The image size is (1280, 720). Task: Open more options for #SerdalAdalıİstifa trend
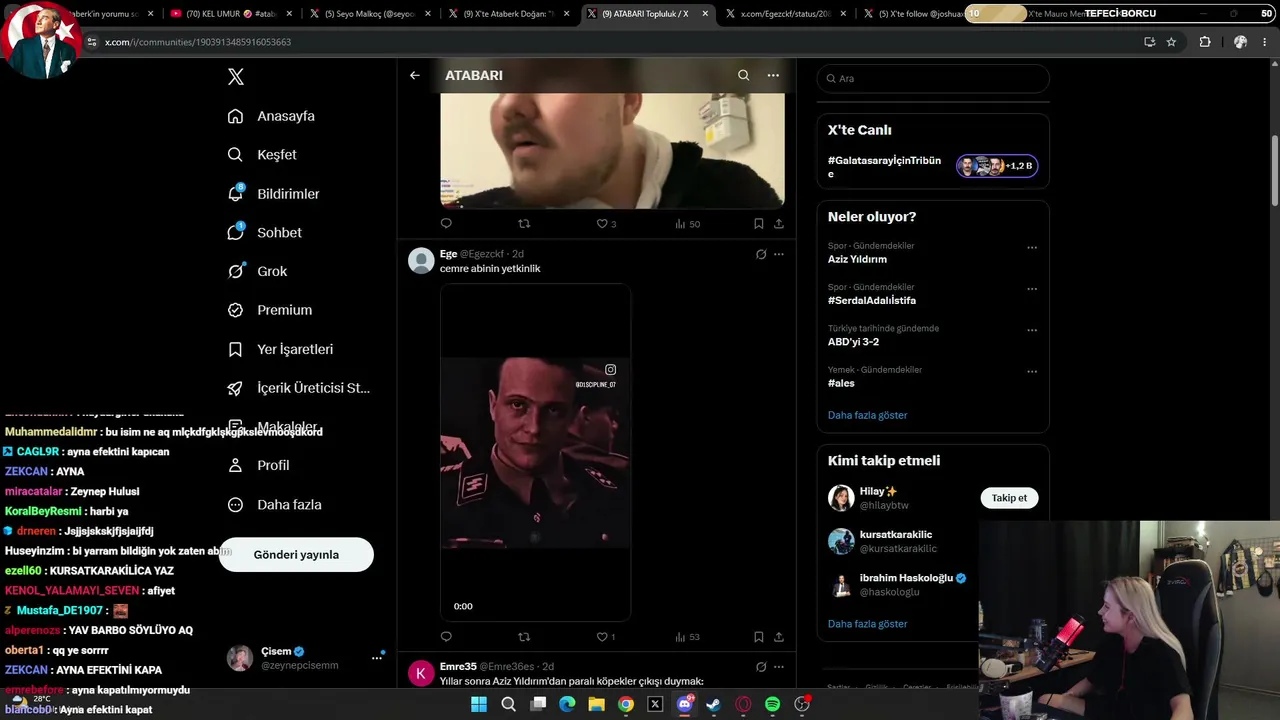[1032, 289]
